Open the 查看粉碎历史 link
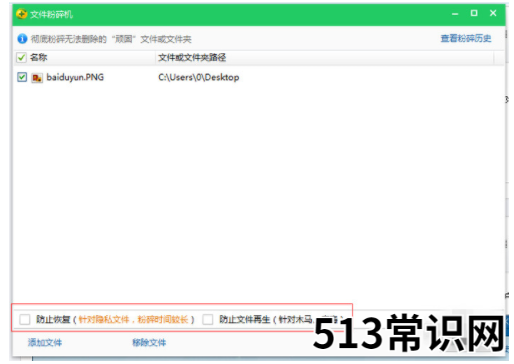The width and height of the screenshot is (514, 364). (466, 39)
